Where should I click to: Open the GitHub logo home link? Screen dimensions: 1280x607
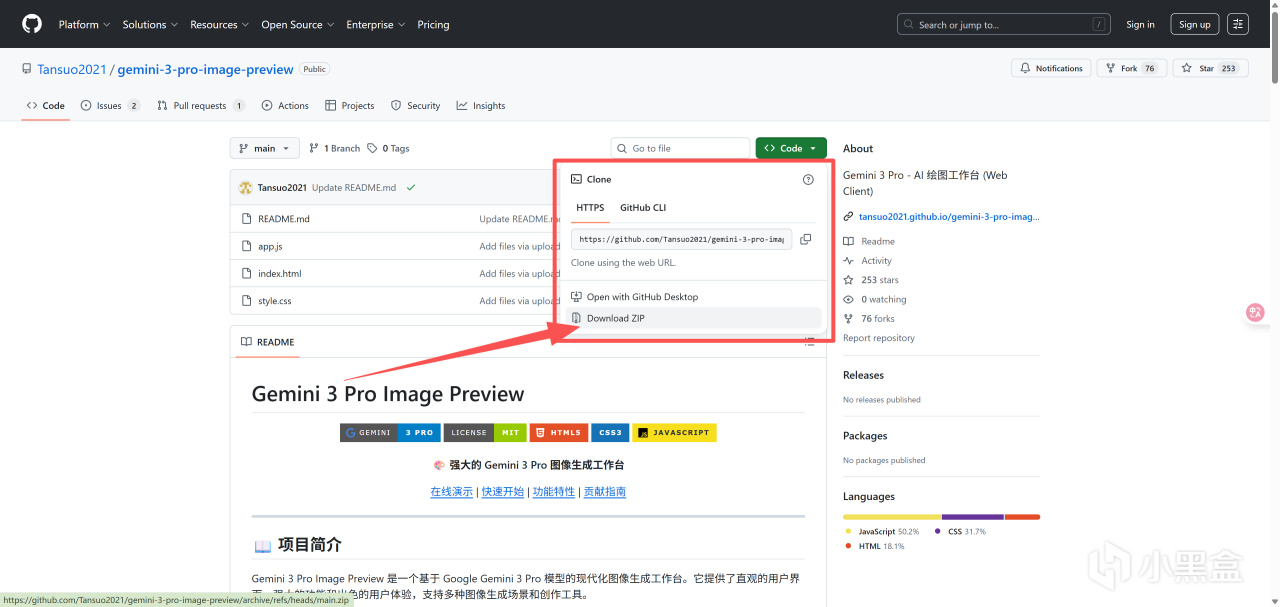[x=32, y=24]
